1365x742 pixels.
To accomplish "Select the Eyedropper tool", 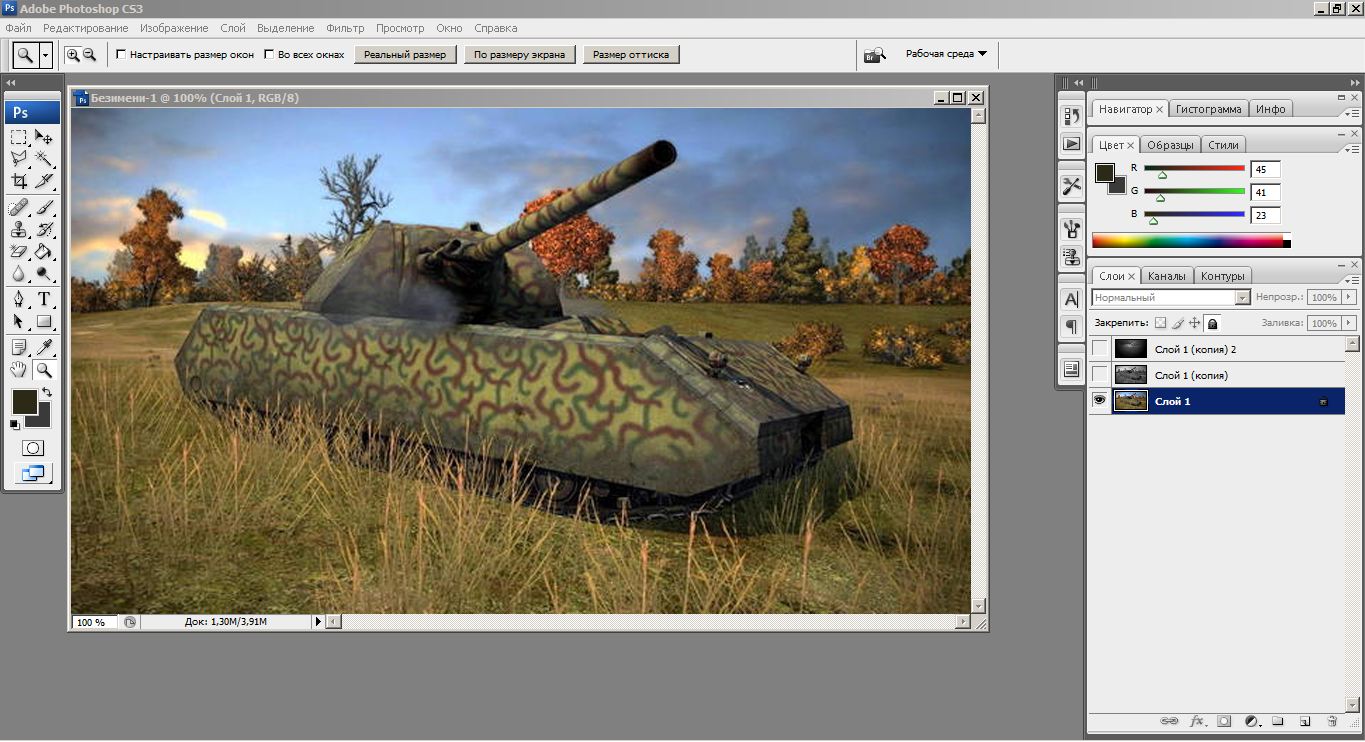I will tap(44, 348).
